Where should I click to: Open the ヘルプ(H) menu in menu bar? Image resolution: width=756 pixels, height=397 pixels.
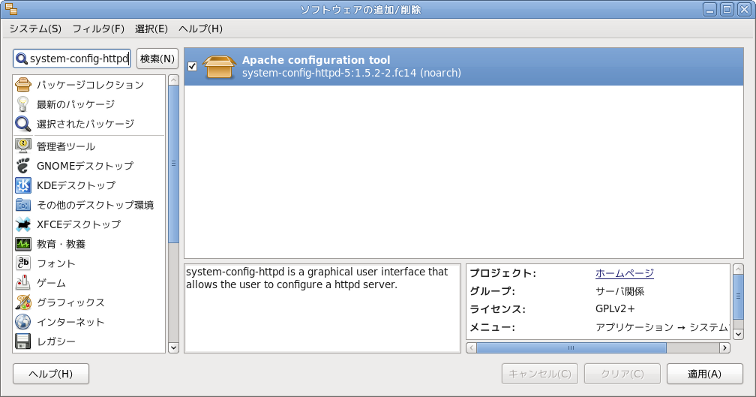tap(200, 29)
